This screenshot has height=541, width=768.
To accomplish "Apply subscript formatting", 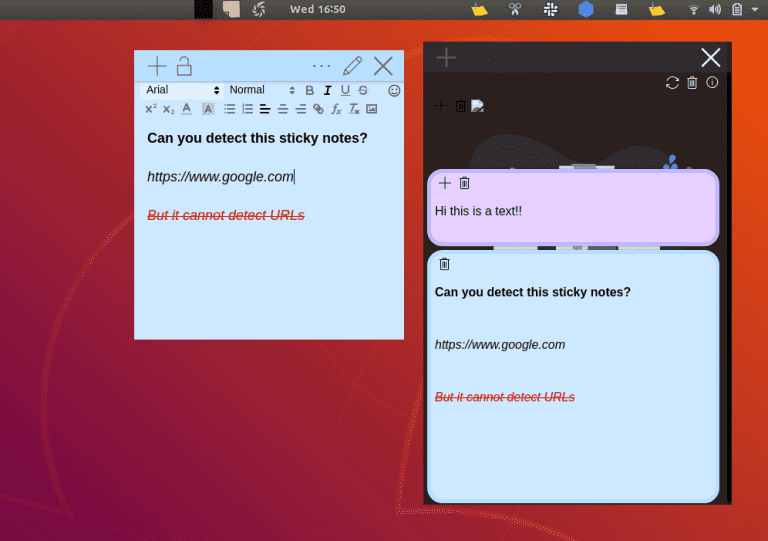I will (x=168, y=109).
